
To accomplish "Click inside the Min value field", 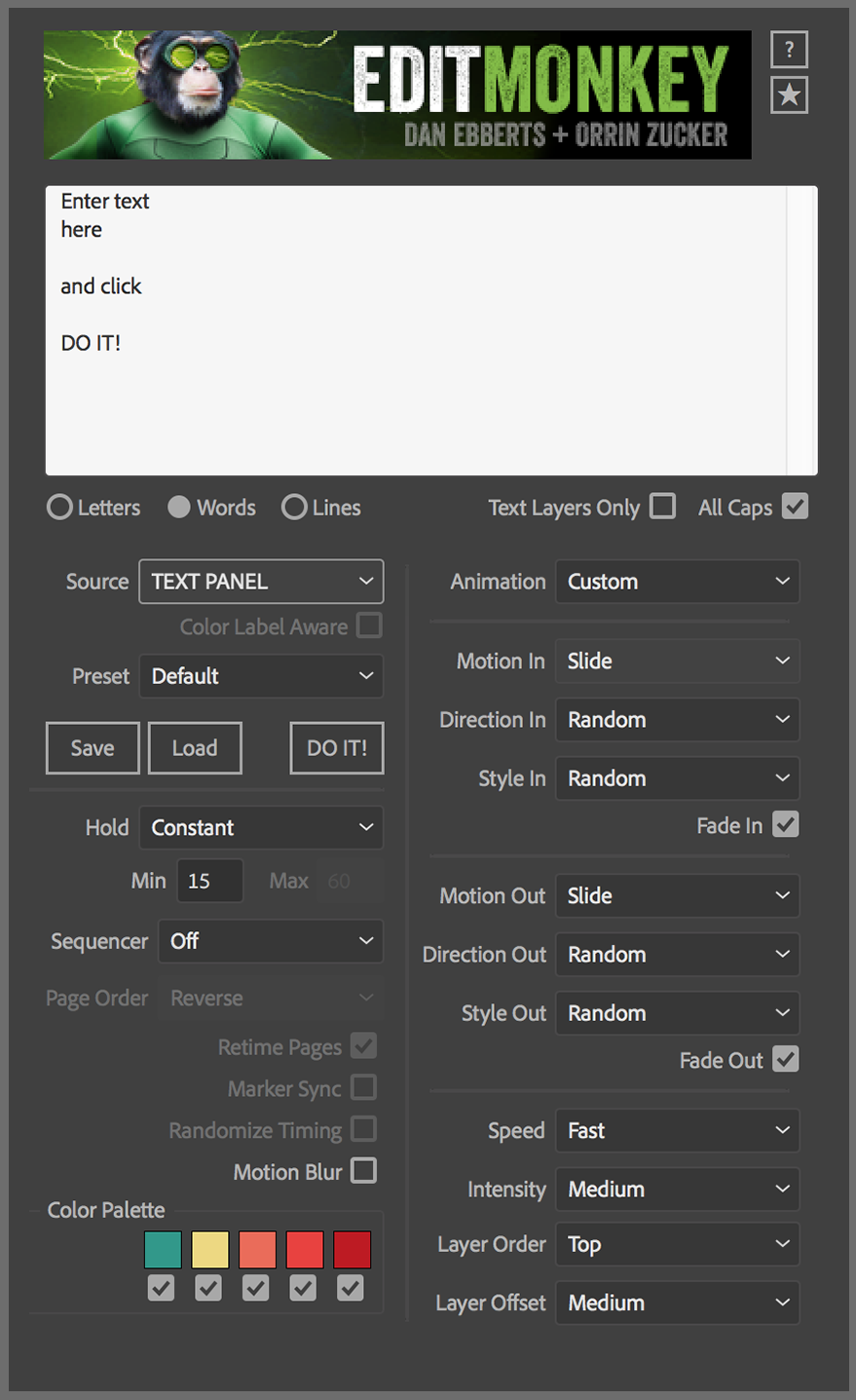I will [x=209, y=880].
